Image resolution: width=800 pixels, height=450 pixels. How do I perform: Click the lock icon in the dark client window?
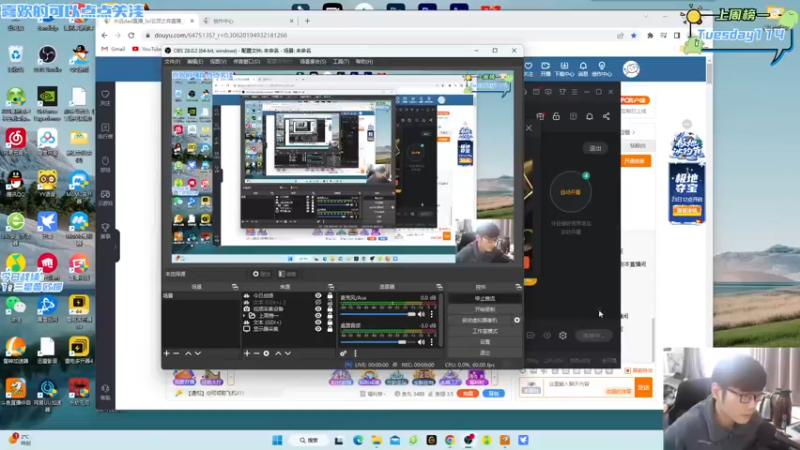pyautogui.click(x=556, y=116)
